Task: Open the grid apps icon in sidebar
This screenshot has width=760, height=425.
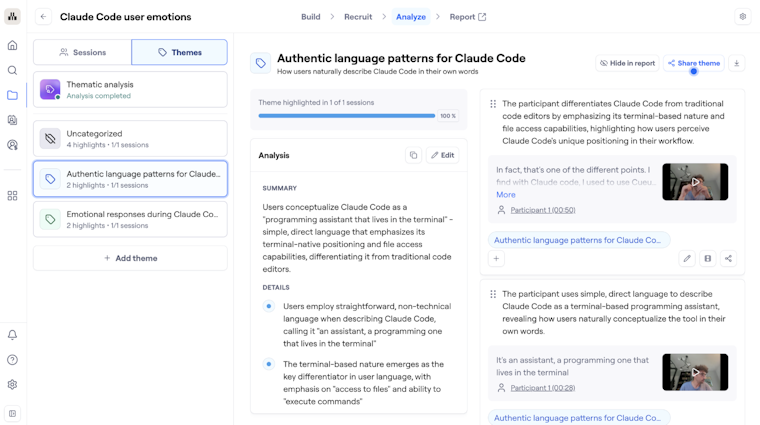Action: pos(13,195)
